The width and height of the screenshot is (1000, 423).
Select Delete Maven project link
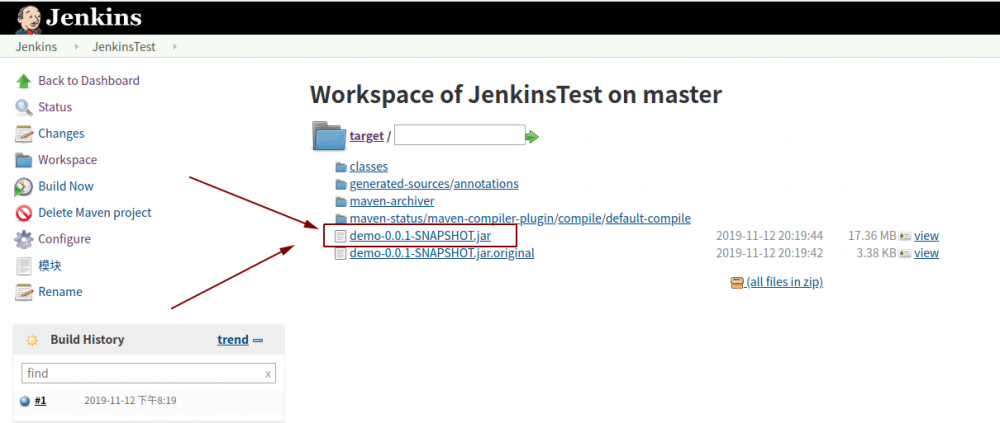(x=95, y=213)
